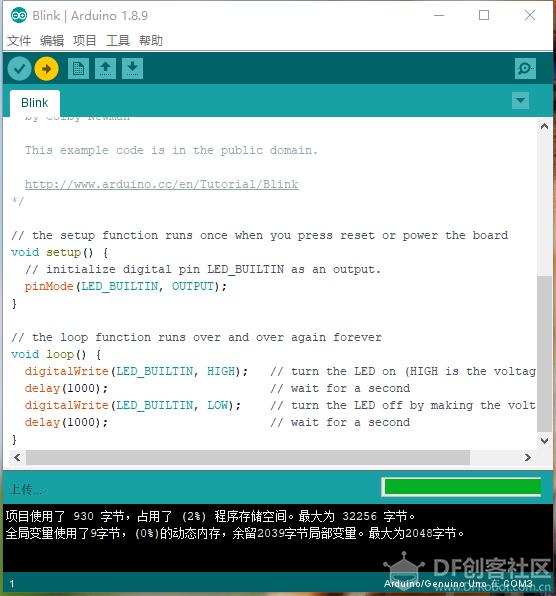The image size is (556, 596).
Task: Click the horizontal scrollbar thumb
Action: click(248, 457)
